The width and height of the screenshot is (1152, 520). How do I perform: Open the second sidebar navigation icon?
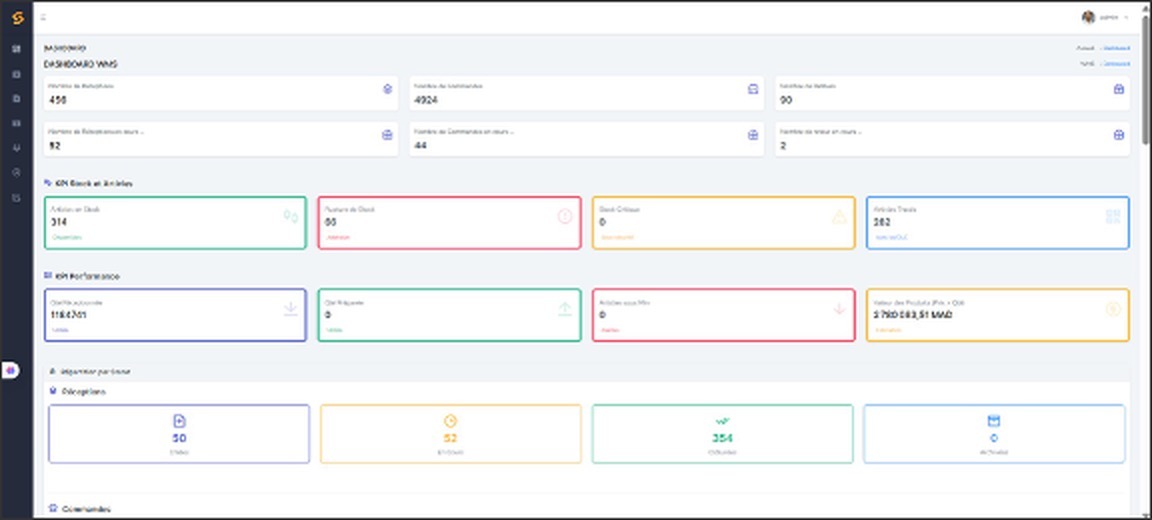tap(17, 74)
